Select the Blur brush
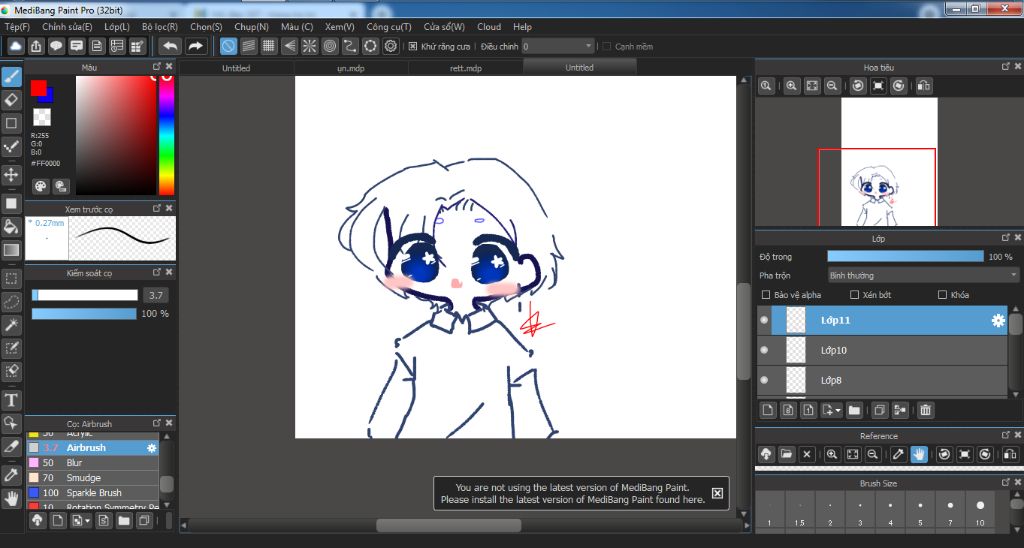 click(92, 462)
